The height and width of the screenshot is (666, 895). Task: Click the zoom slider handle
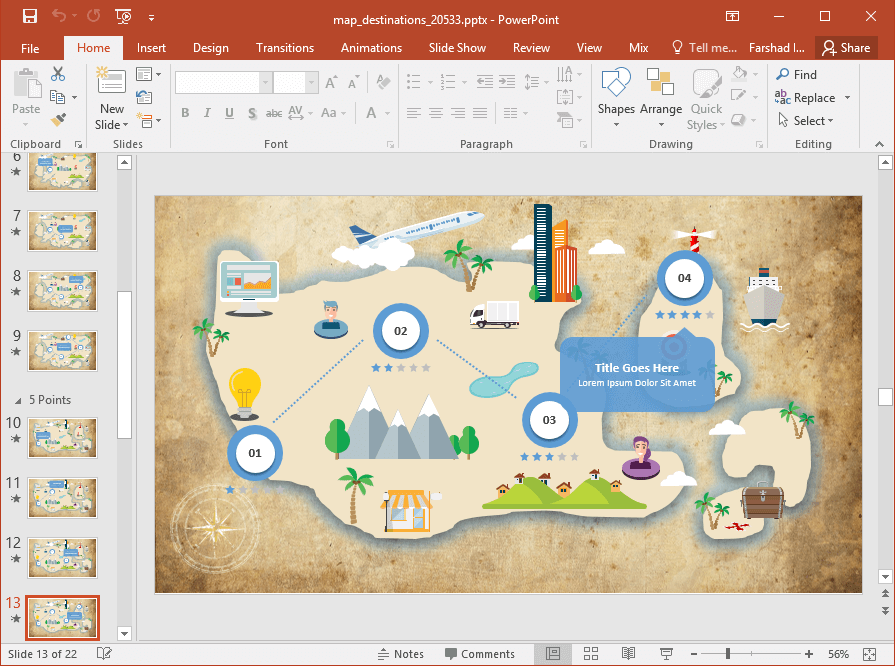coord(727,654)
